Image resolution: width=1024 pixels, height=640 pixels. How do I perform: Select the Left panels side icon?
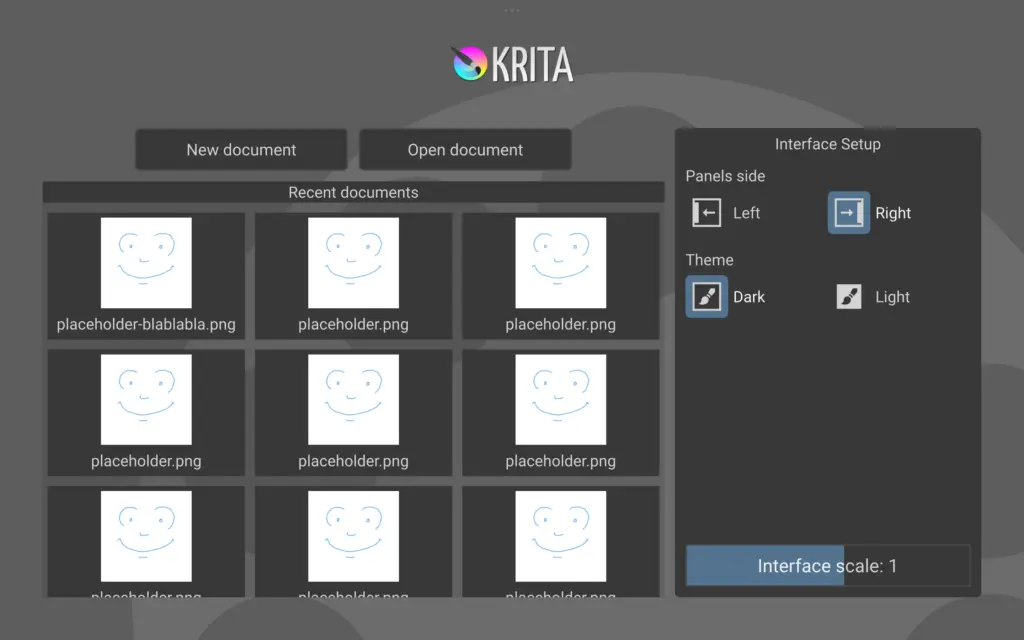click(707, 213)
